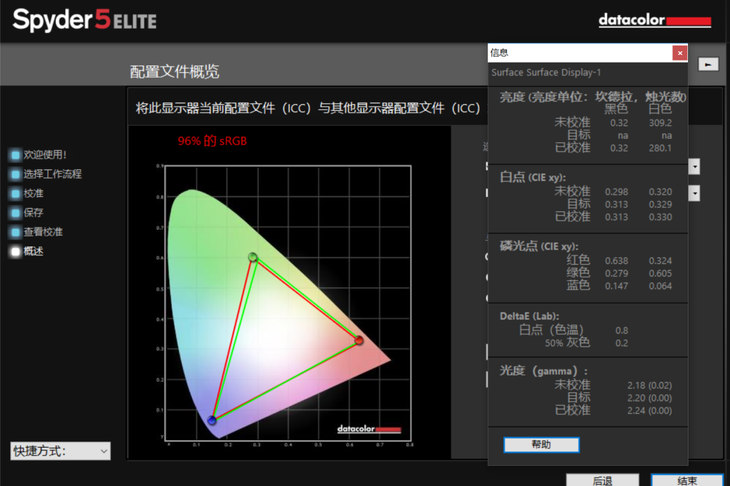Click the green primary point on the gamut chart
Image resolution: width=730 pixels, height=486 pixels.
click(x=253, y=258)
